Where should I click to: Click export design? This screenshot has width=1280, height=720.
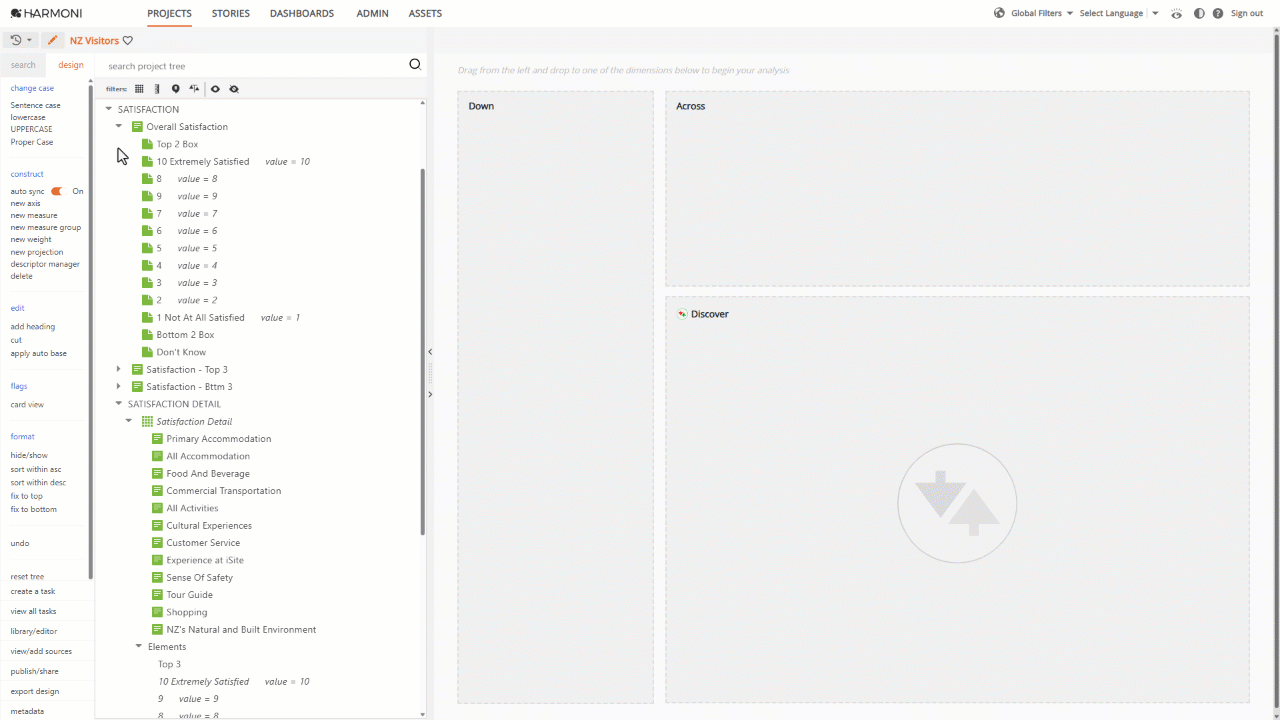pyautogui.click(x=35, y=691)
